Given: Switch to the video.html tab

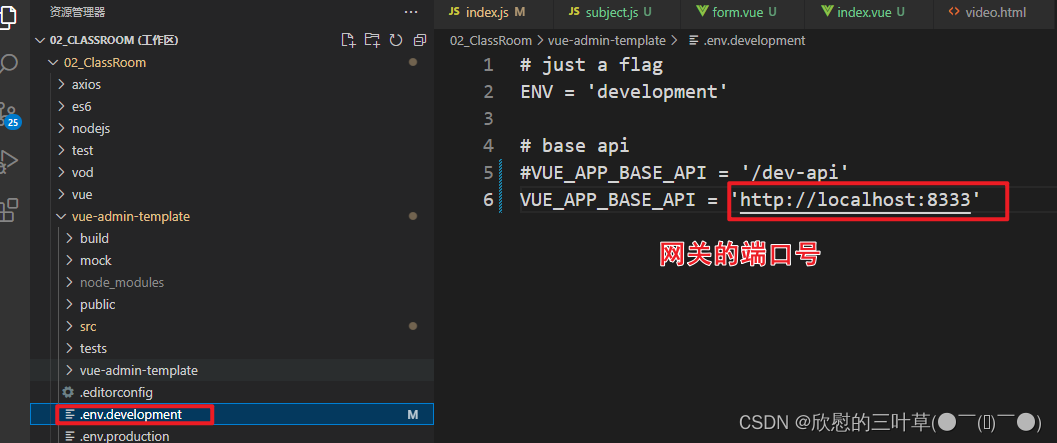Looking at the screenshot, I should (x=996, y=13).
